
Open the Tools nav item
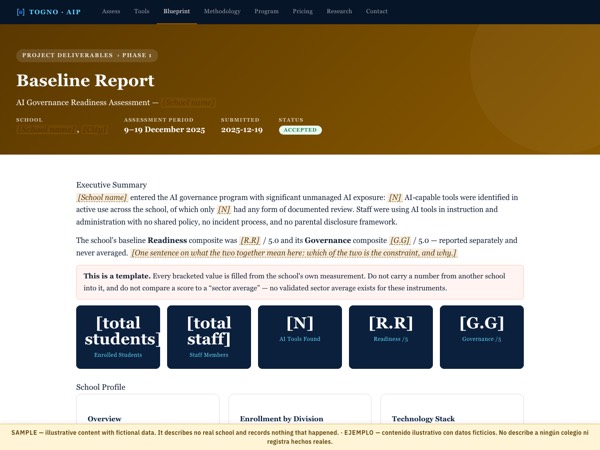coord(142,11)
